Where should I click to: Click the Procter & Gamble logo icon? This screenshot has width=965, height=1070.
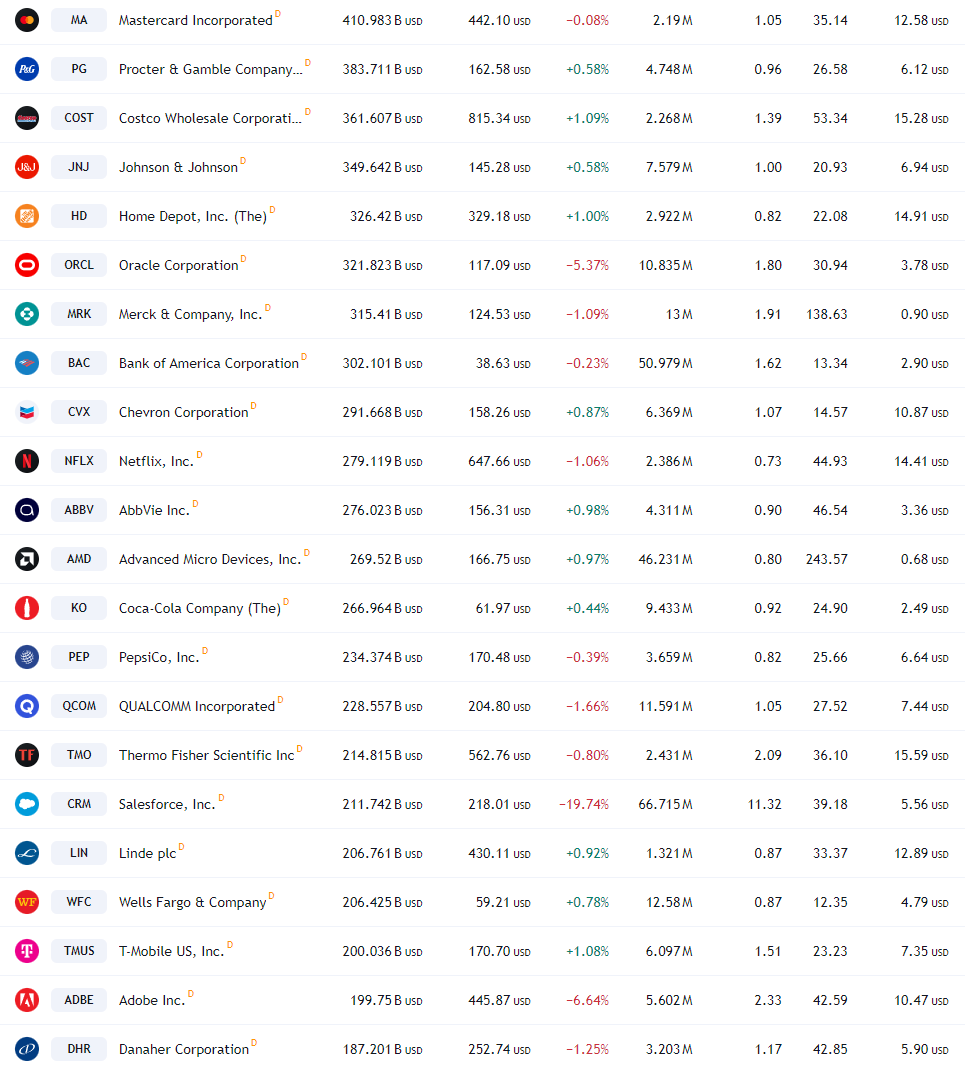(27, 70)
